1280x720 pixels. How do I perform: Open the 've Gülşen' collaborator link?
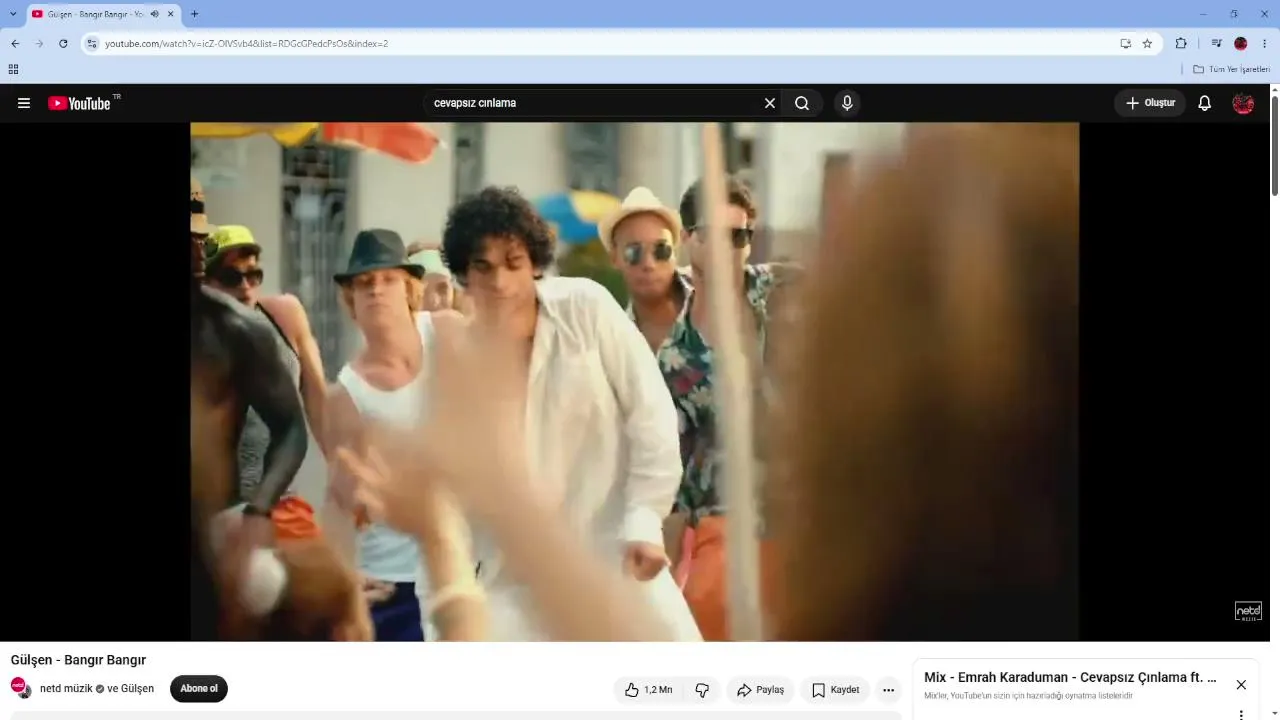click(x=131, y=689)
